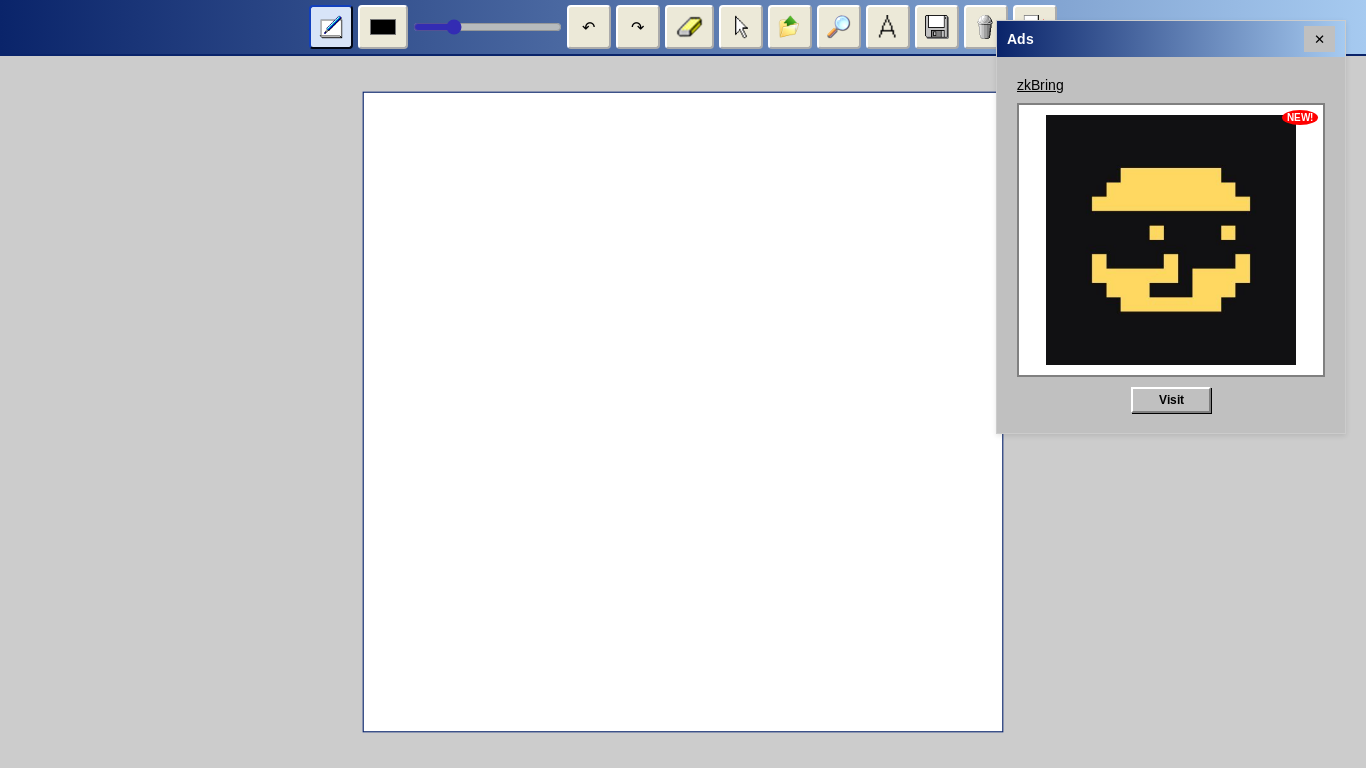Undo the last action

589,27
